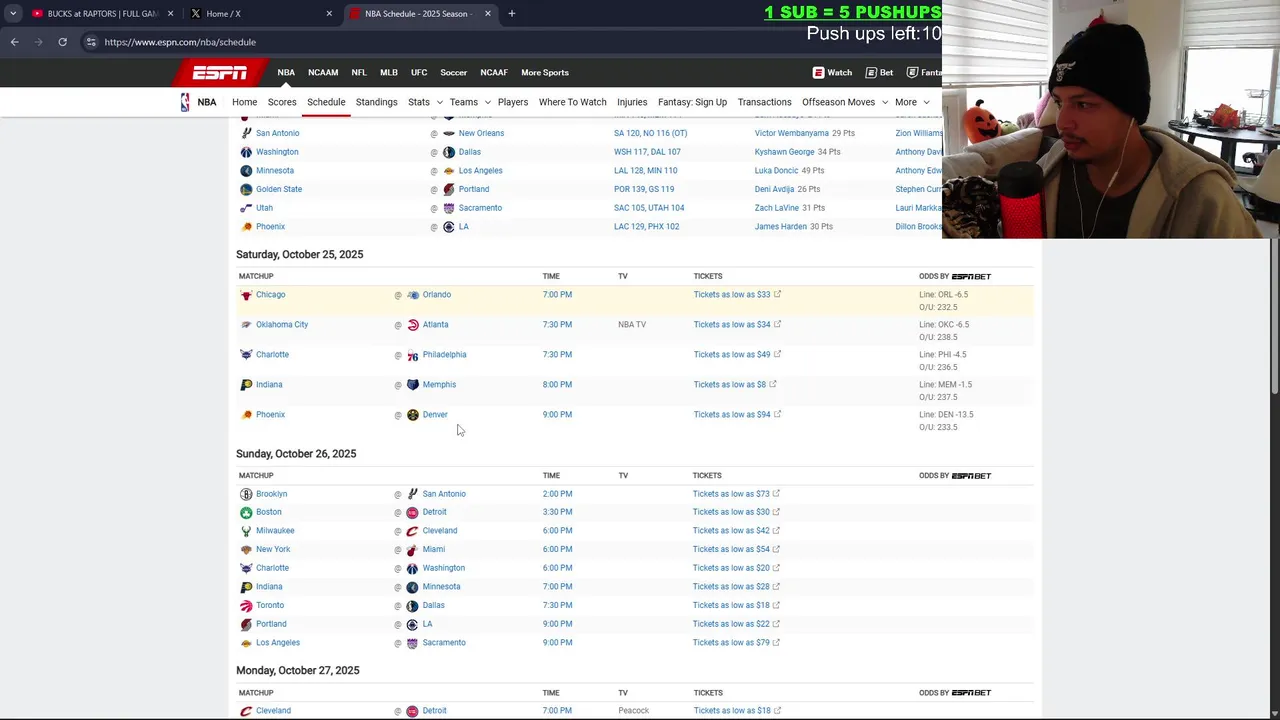Expand the Stats dropdown
1280x720 pixels.
click(439, 102)
